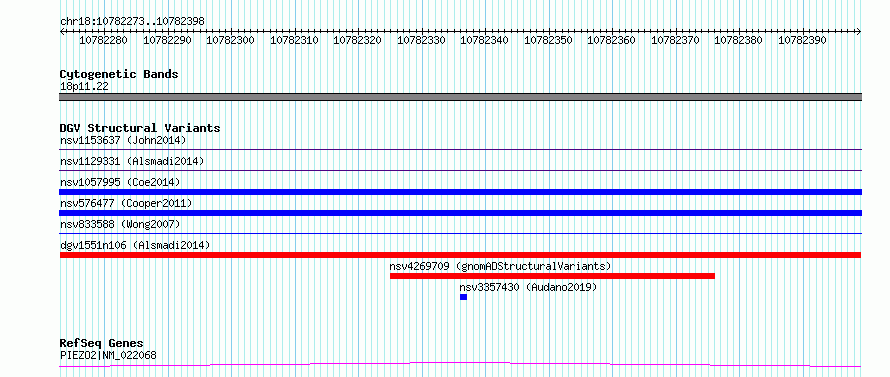Open the nsv833588 (Wong2007) variant entry
The width and height of the screenshot is (890, 377).
click(120, 224)
